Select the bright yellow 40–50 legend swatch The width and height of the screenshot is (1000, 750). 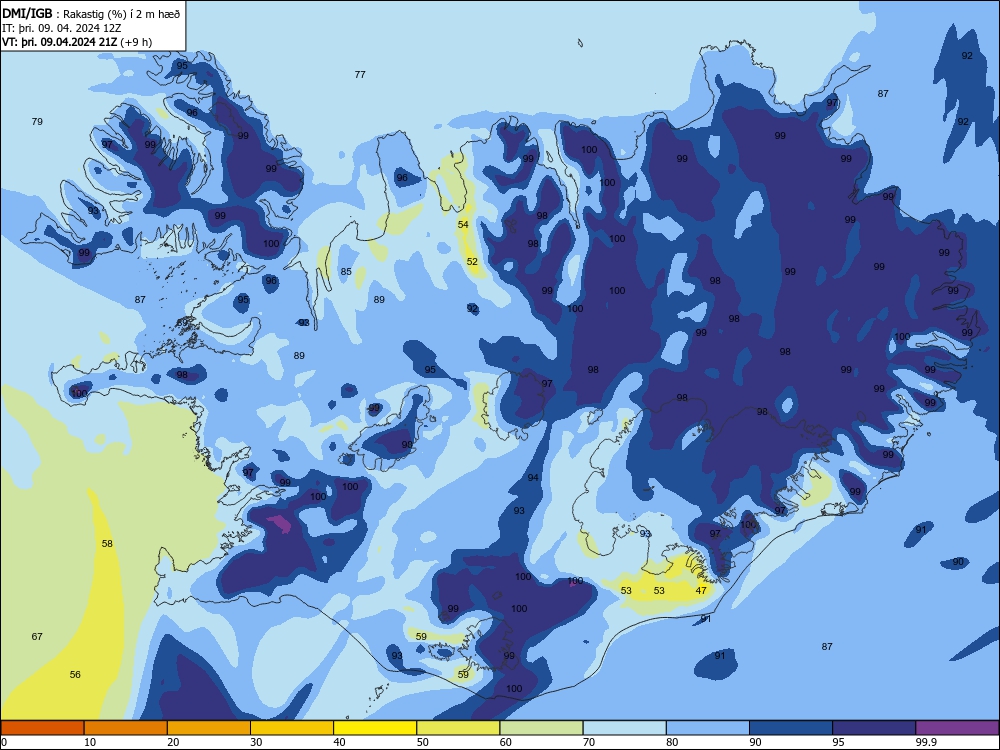pos(375,728)
